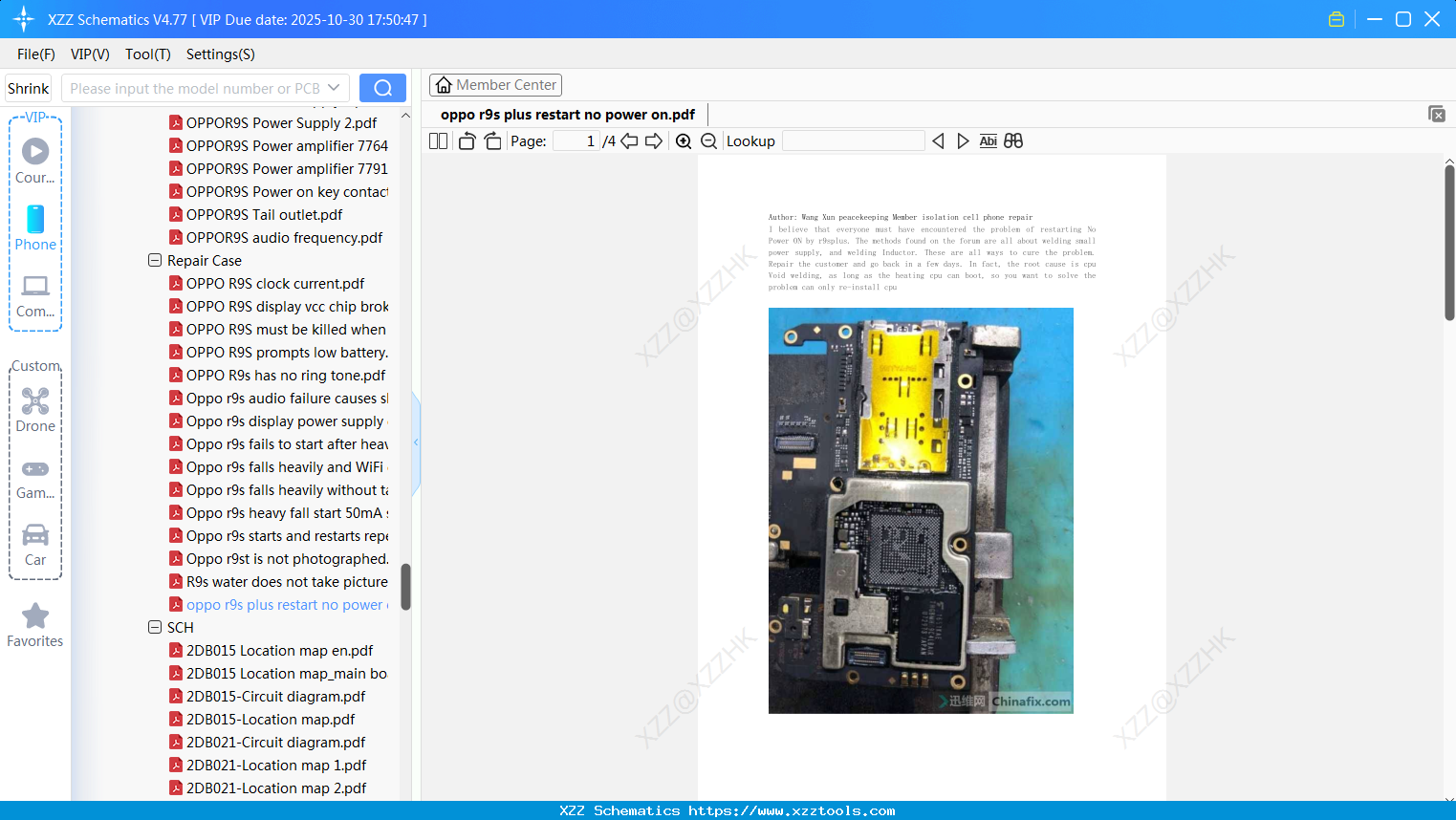The image size is (1456, 820).
Task: Switch to two-page view layout
Action: coord(437,140)
